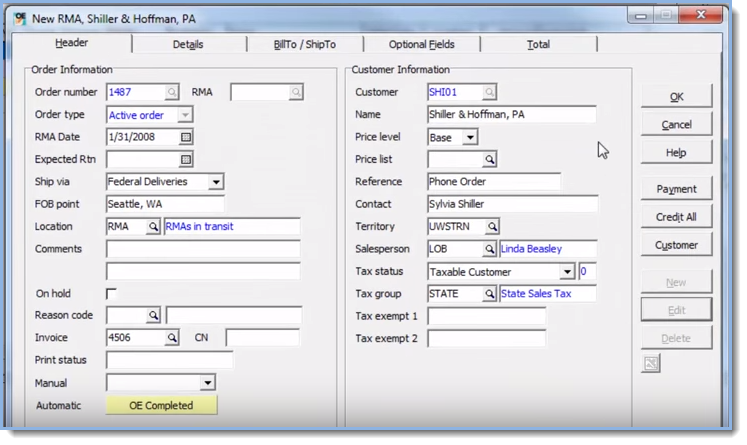Open the Territory lookup magnifier
The image size is (747, 445).
pos(492,227)
